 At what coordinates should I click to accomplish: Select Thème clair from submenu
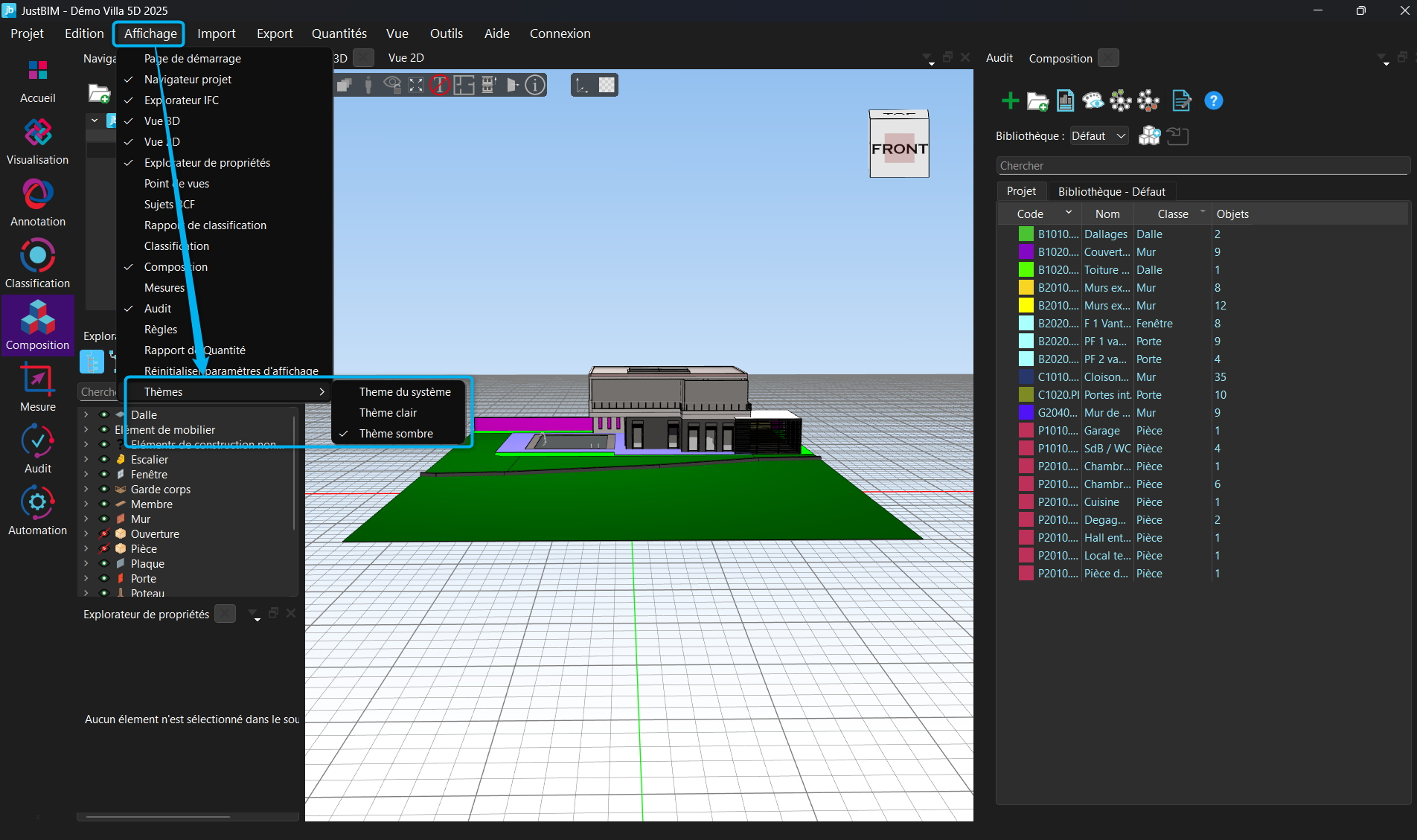[x=388, y=413]
